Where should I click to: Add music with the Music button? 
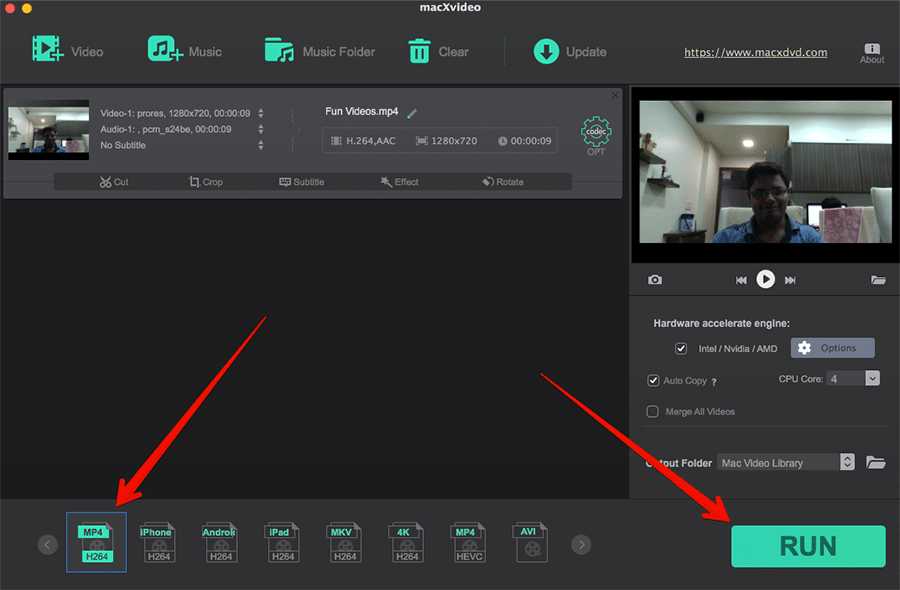point(184,51)
